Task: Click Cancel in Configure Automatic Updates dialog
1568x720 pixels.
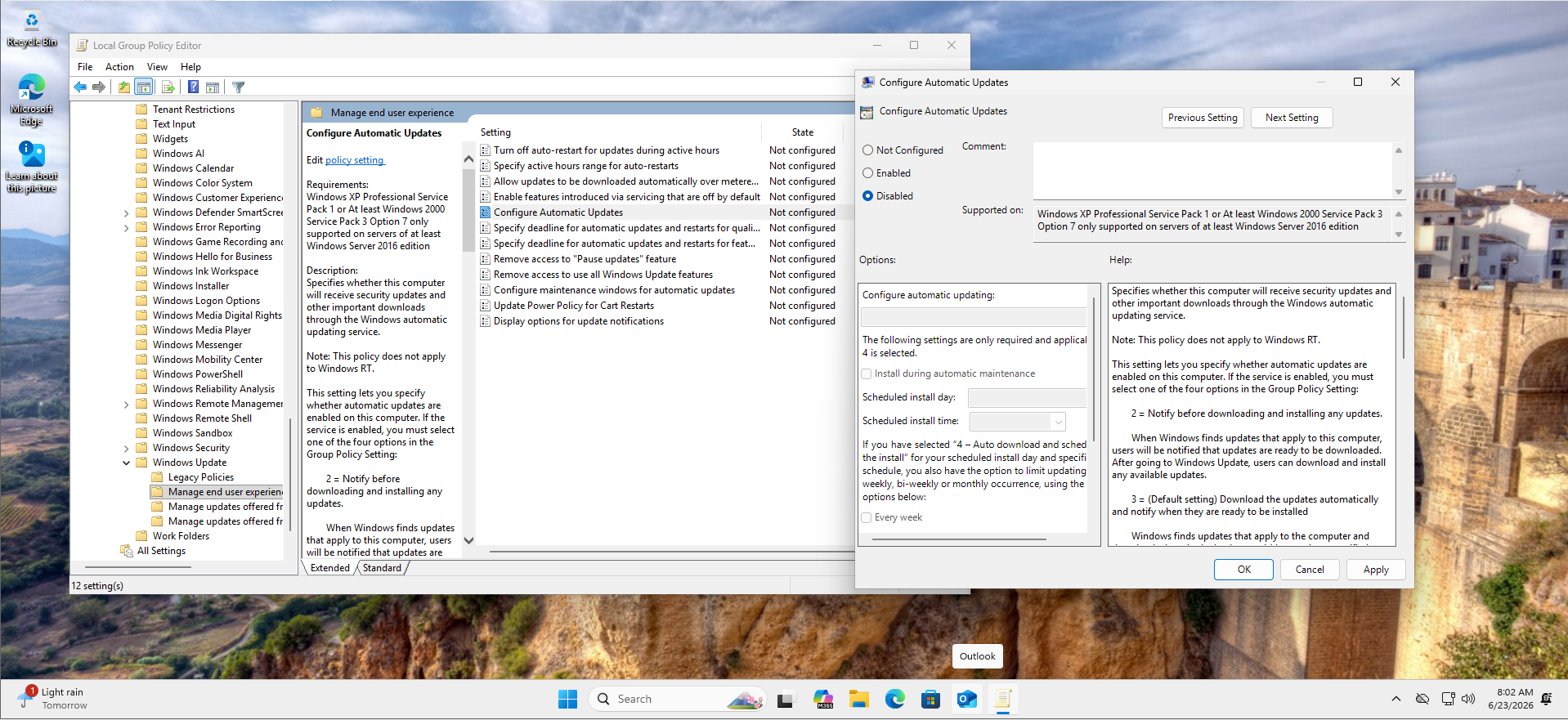Action: tap(1310, 570)
